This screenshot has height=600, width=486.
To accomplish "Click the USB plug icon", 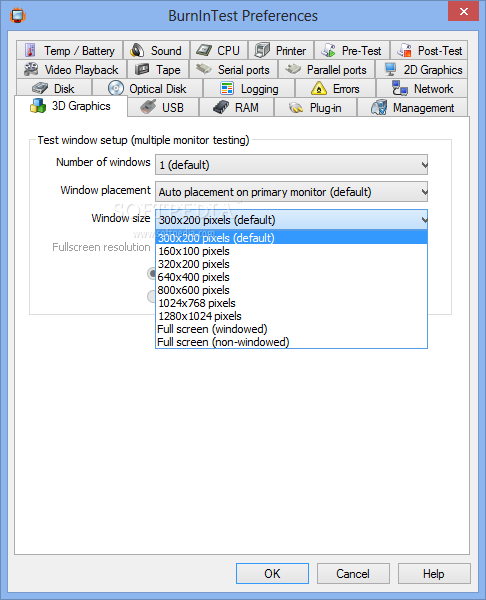I will pyautogui.click(x=148, y=107).
